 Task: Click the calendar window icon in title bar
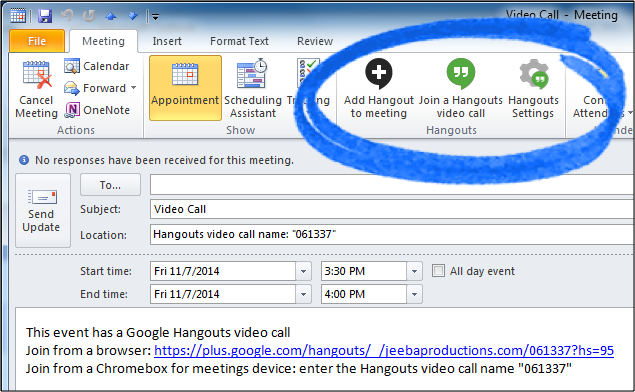pos(18,16)
